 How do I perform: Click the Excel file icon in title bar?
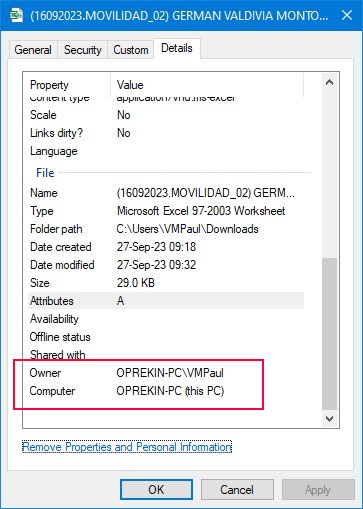pyautogui.click(x=16, y=15)
